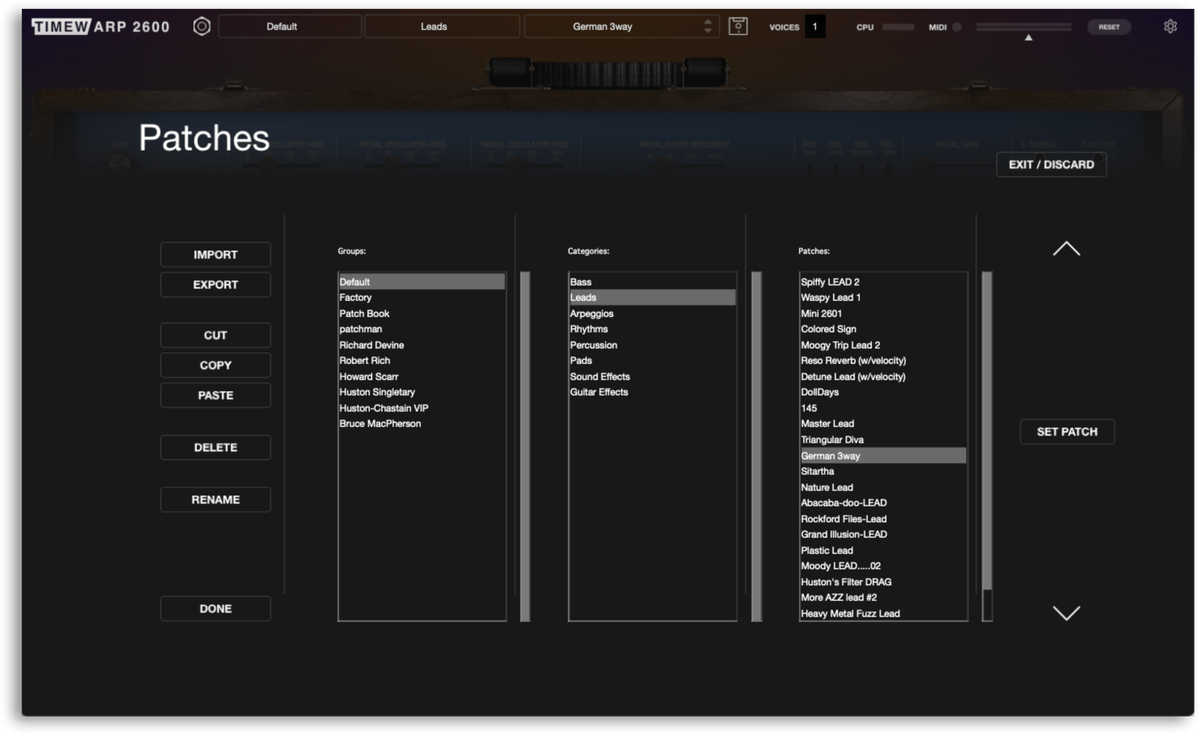This screenshot has height=735, width=1200.
Task: Open settings with the gear icon
Action: click(1170, 27)
